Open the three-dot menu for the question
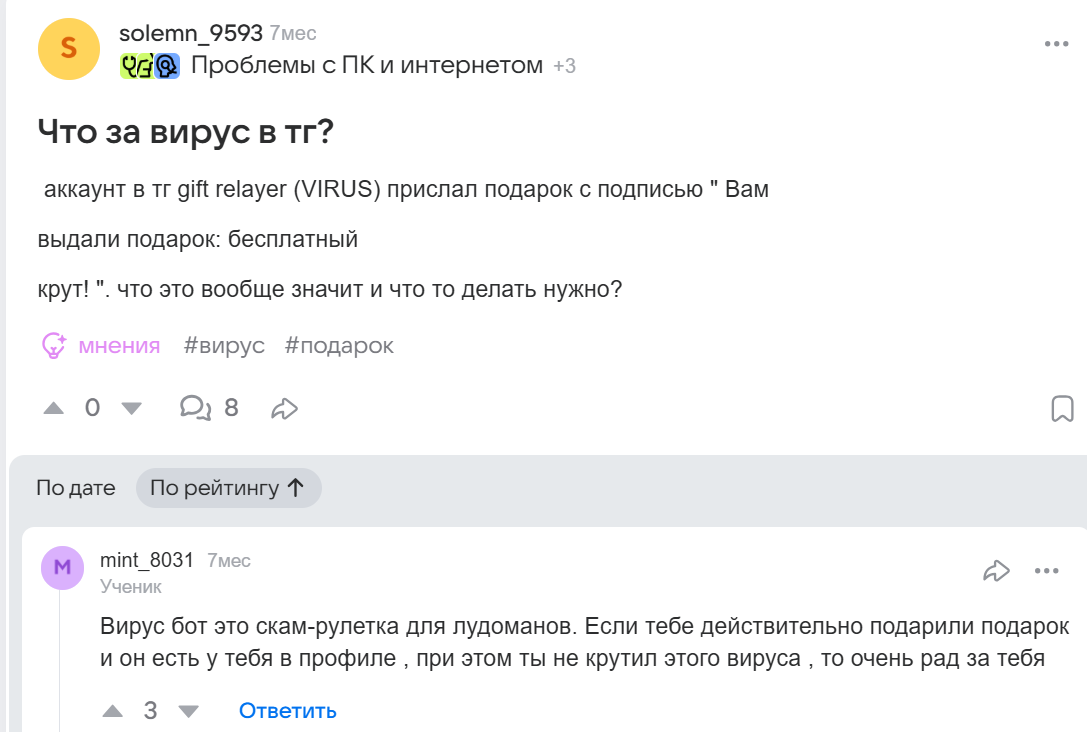This screenshot has height=732, width=1087. [x=1056, y=44]
